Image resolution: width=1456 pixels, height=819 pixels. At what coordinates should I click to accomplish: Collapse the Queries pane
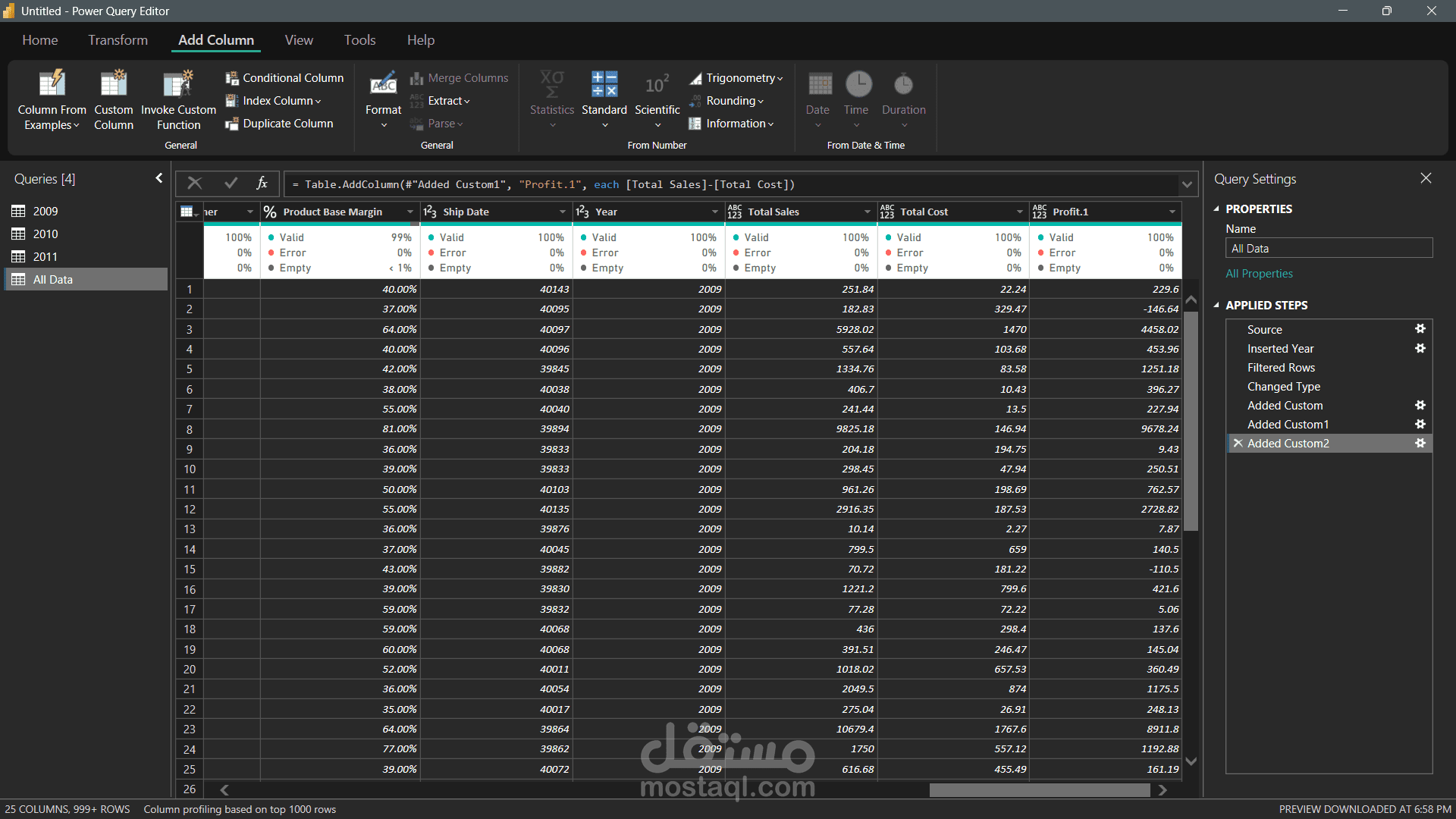[158, 178]
